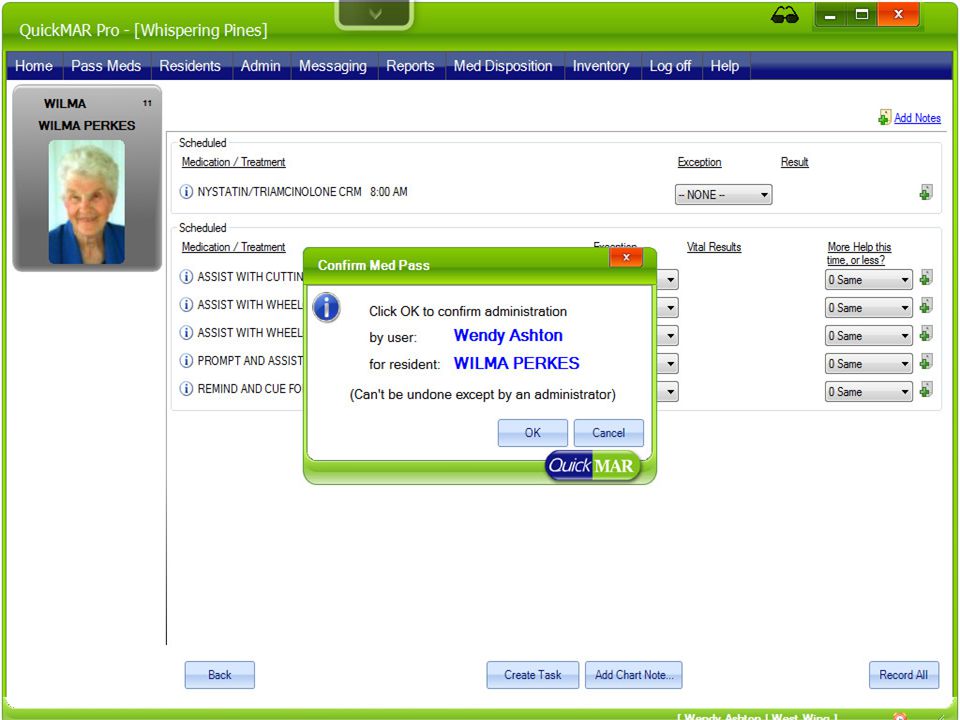
Task: Confirm med pass with OK button
Action: [x=533, y=433]
